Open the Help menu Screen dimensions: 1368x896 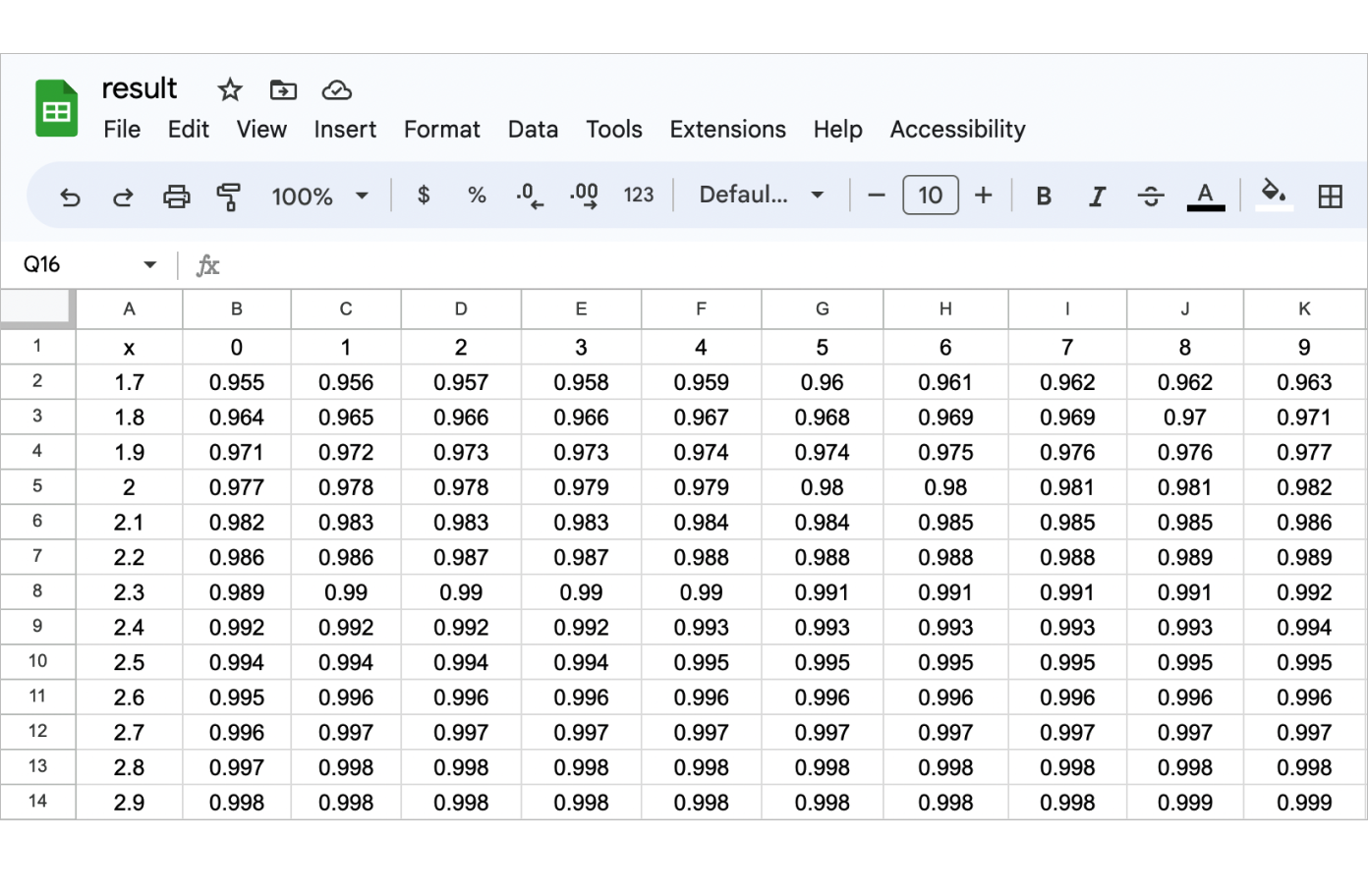pyautogui.click(x=838, y=130)
